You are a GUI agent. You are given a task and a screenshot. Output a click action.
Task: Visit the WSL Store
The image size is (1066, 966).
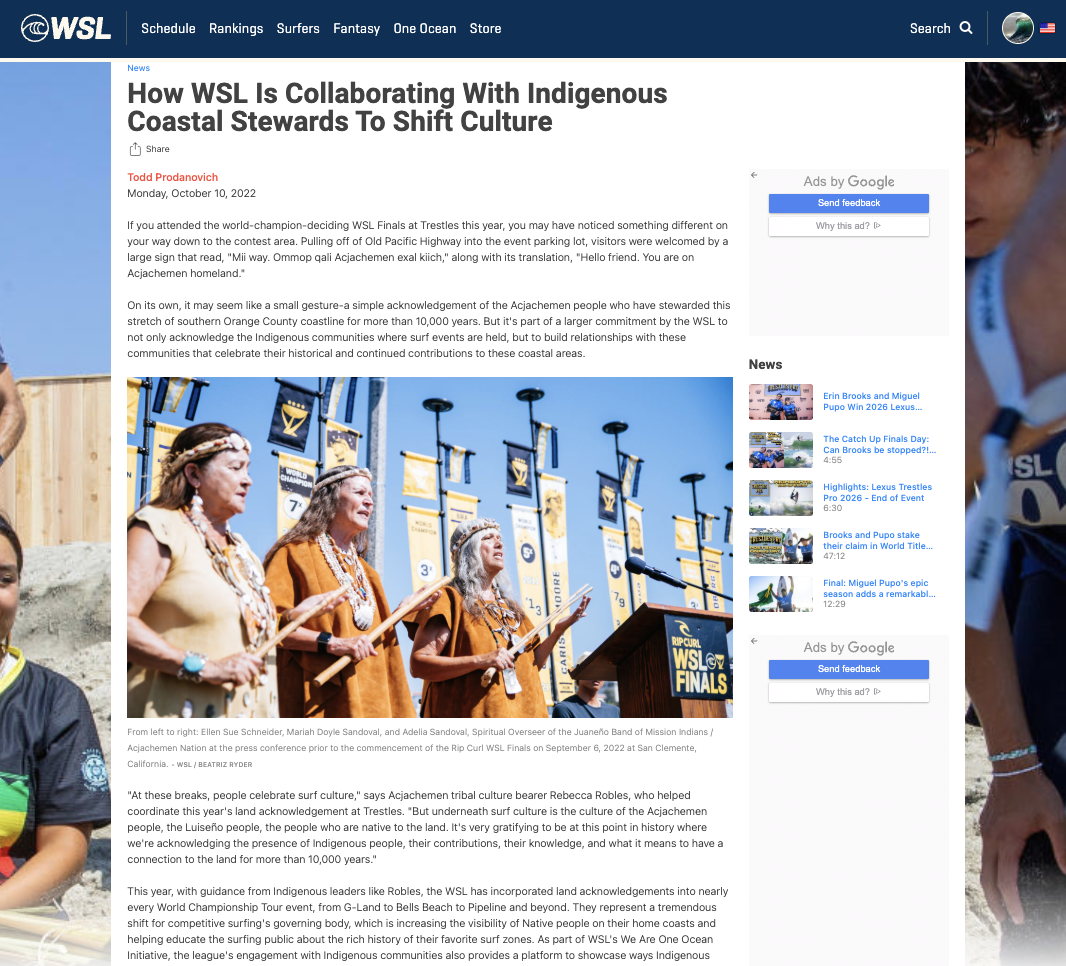tap(485, 29)
